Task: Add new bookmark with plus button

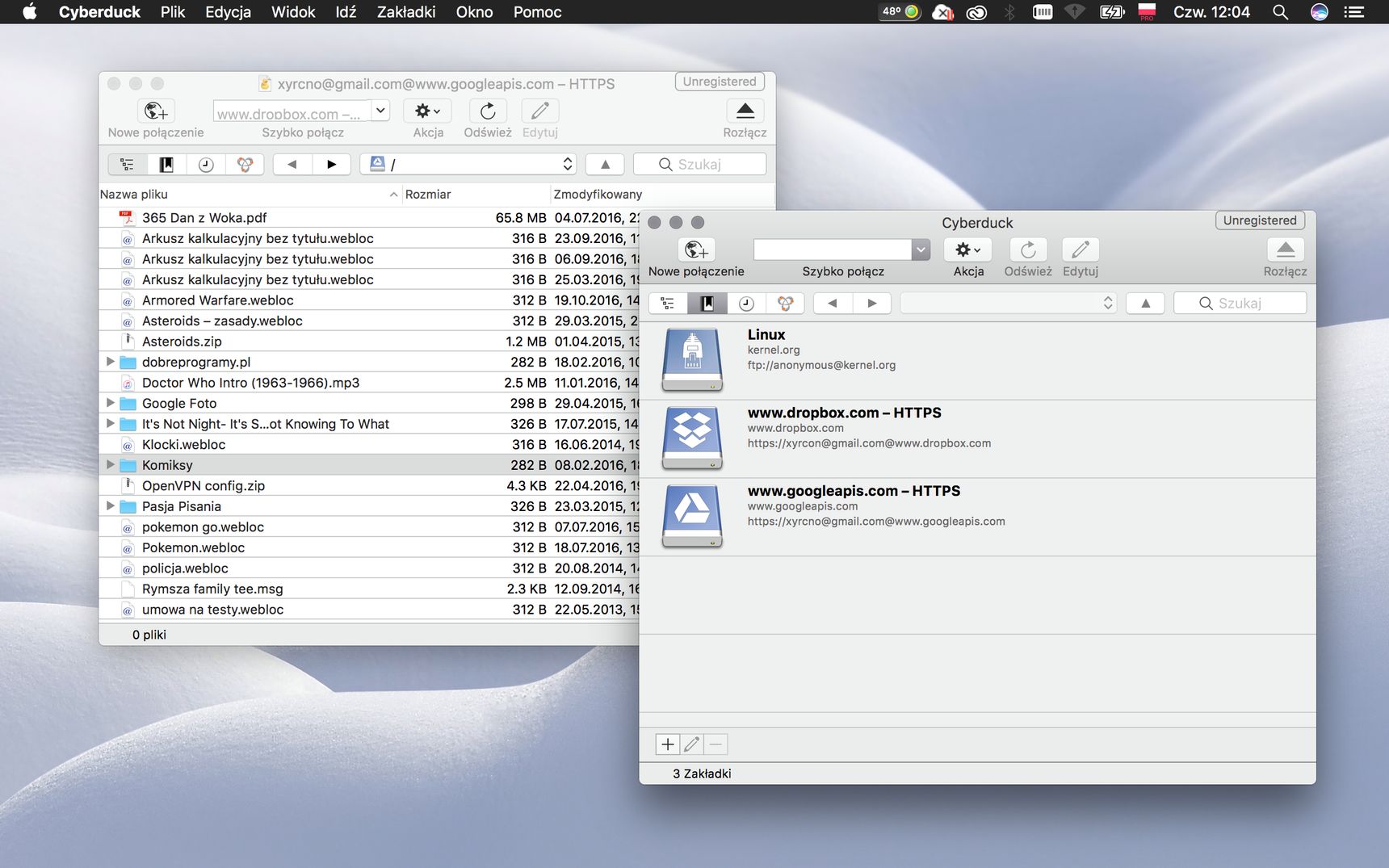Action: [668, 744]
